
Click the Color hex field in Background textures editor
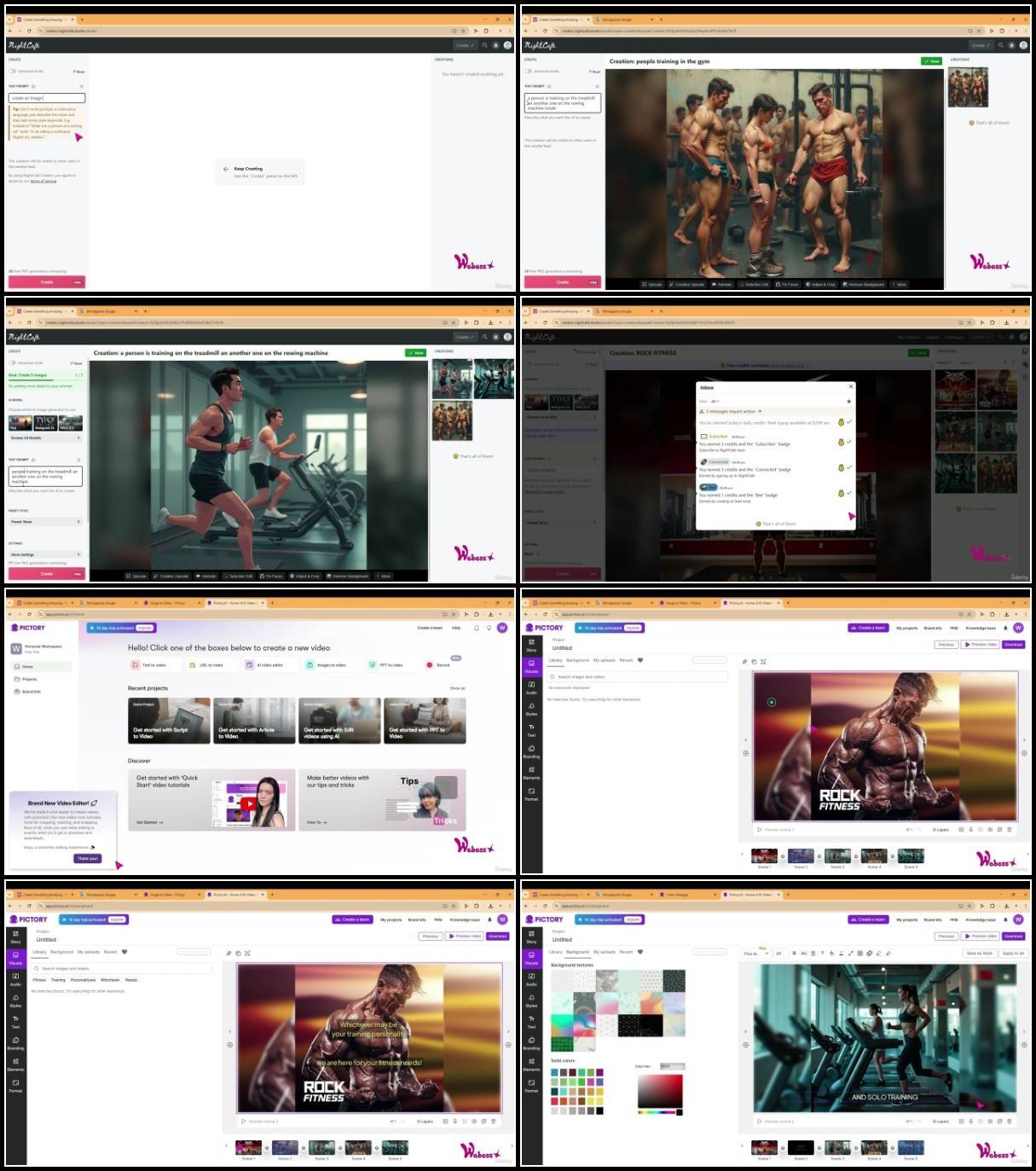[671, 1066]
